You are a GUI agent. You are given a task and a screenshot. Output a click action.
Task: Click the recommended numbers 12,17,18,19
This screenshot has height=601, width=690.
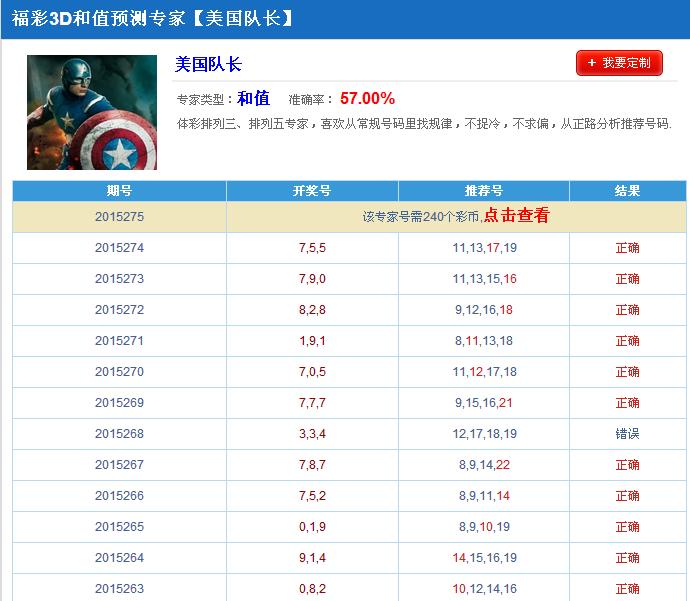[x=484, y=434]
